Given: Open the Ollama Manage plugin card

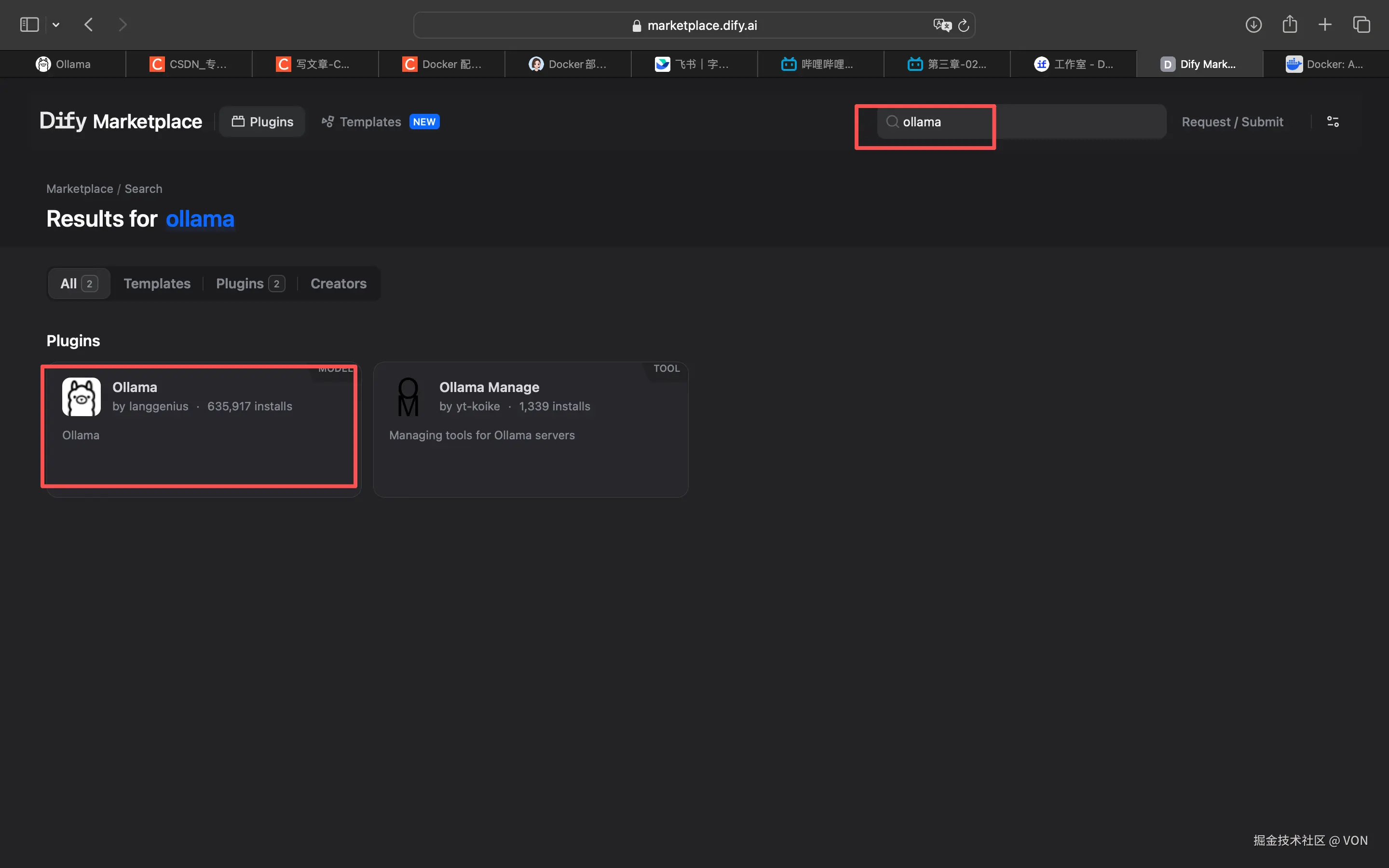Looking at the screenshot, I should 531,429.
